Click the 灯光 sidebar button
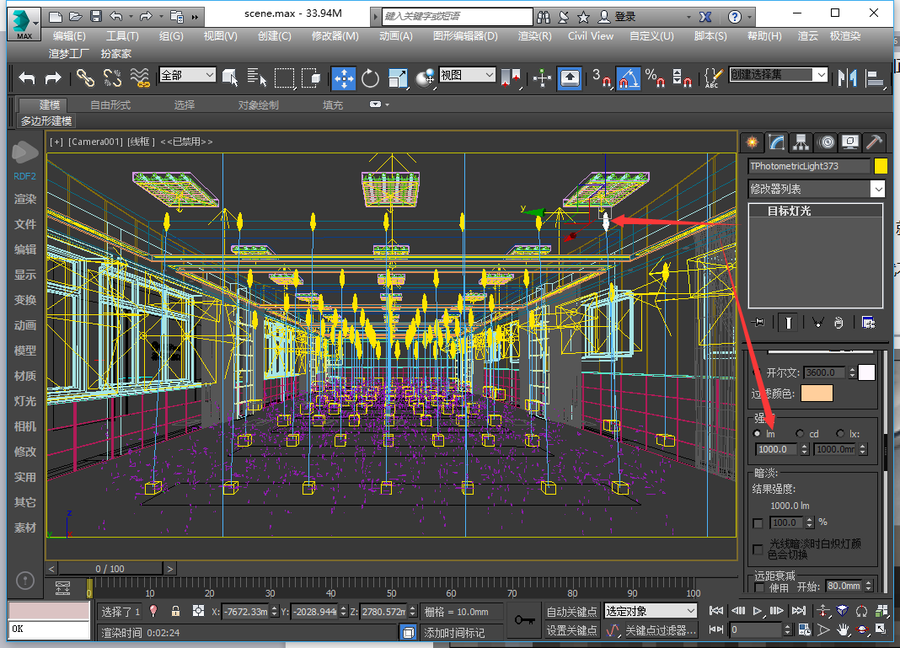Image resolution: width=900 pixels, height=648 pixels. (x=25, y=401)
